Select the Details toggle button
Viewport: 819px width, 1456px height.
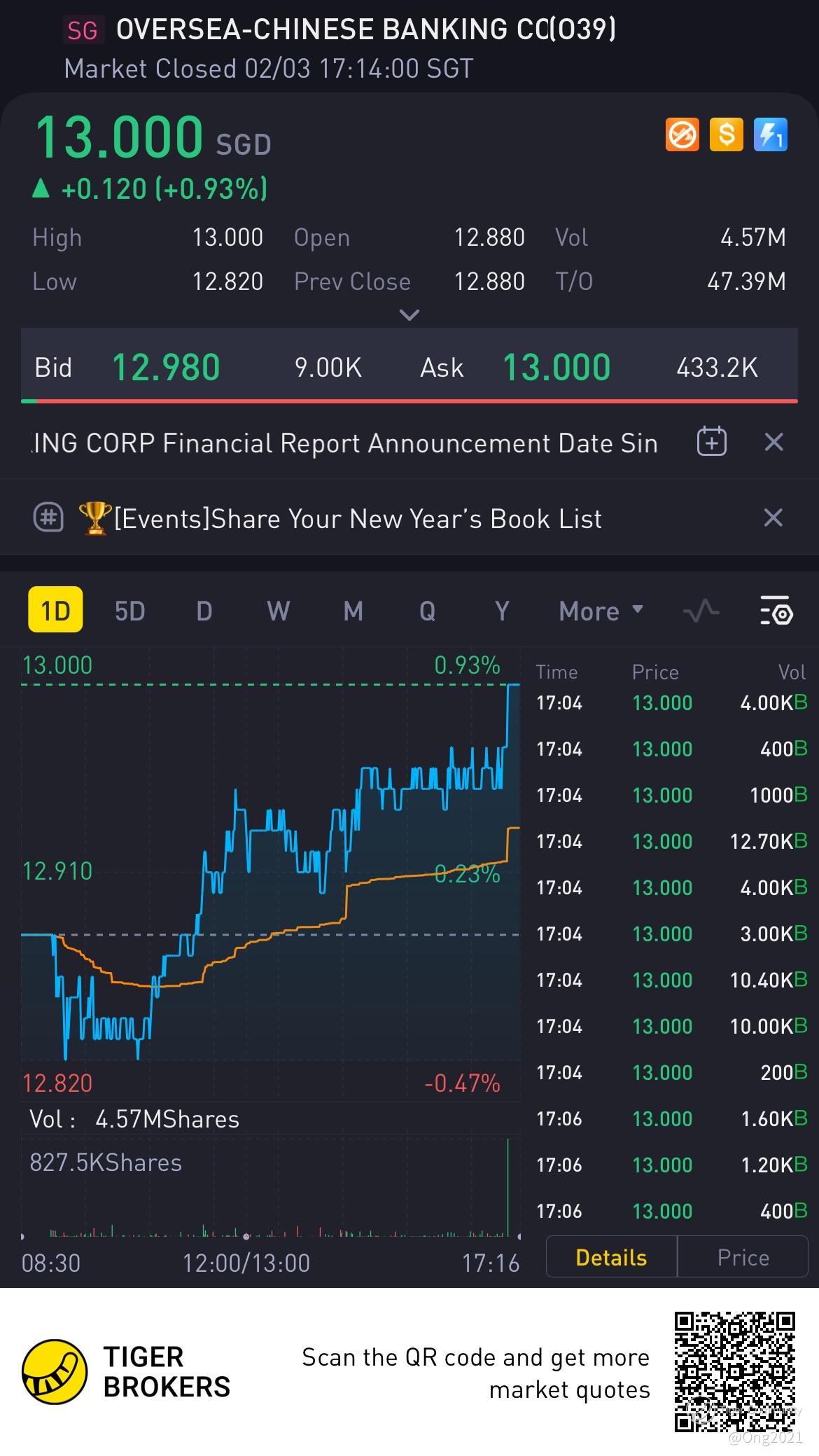[611, 1258]
